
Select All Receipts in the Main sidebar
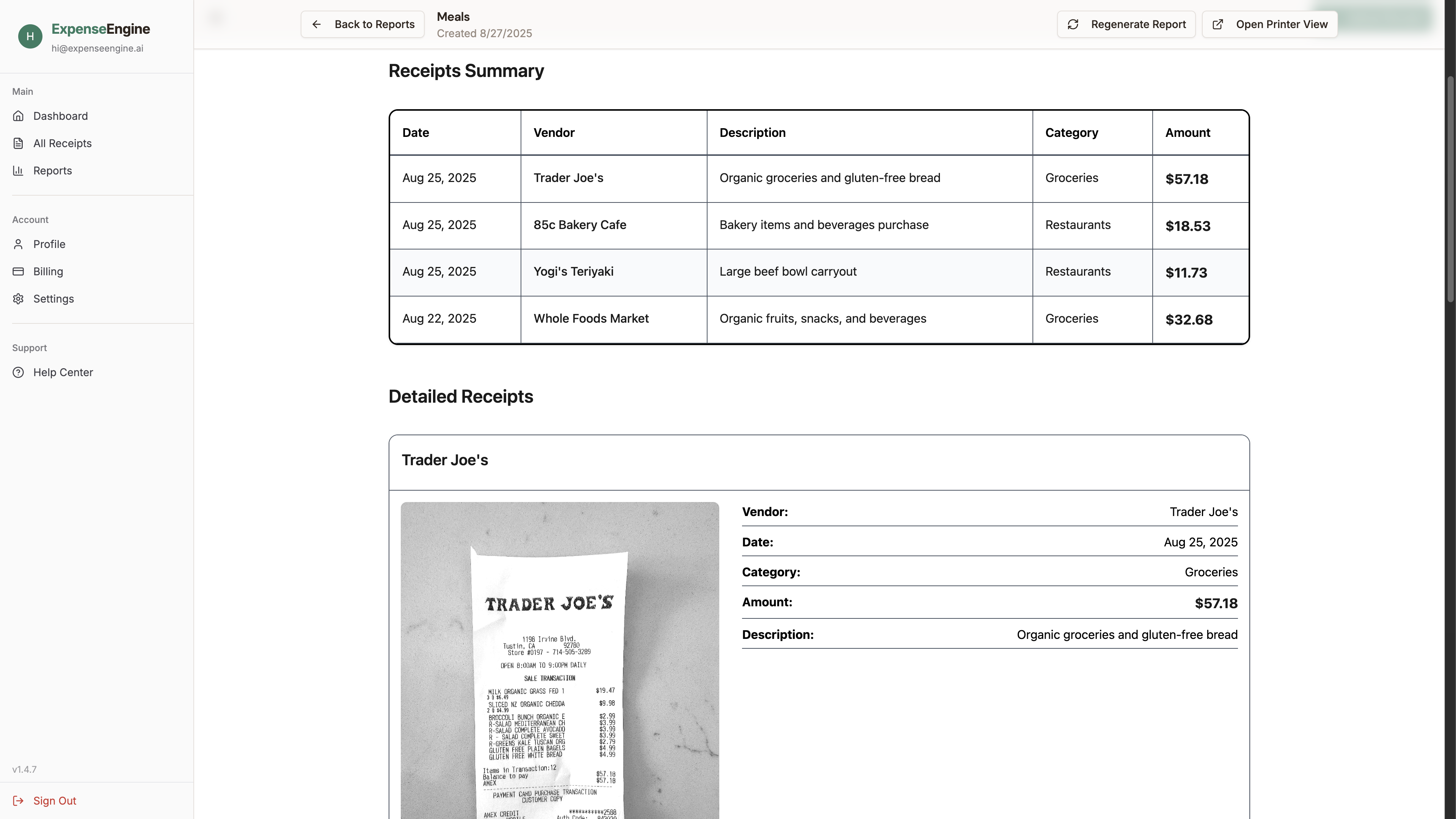pos(62,143)
